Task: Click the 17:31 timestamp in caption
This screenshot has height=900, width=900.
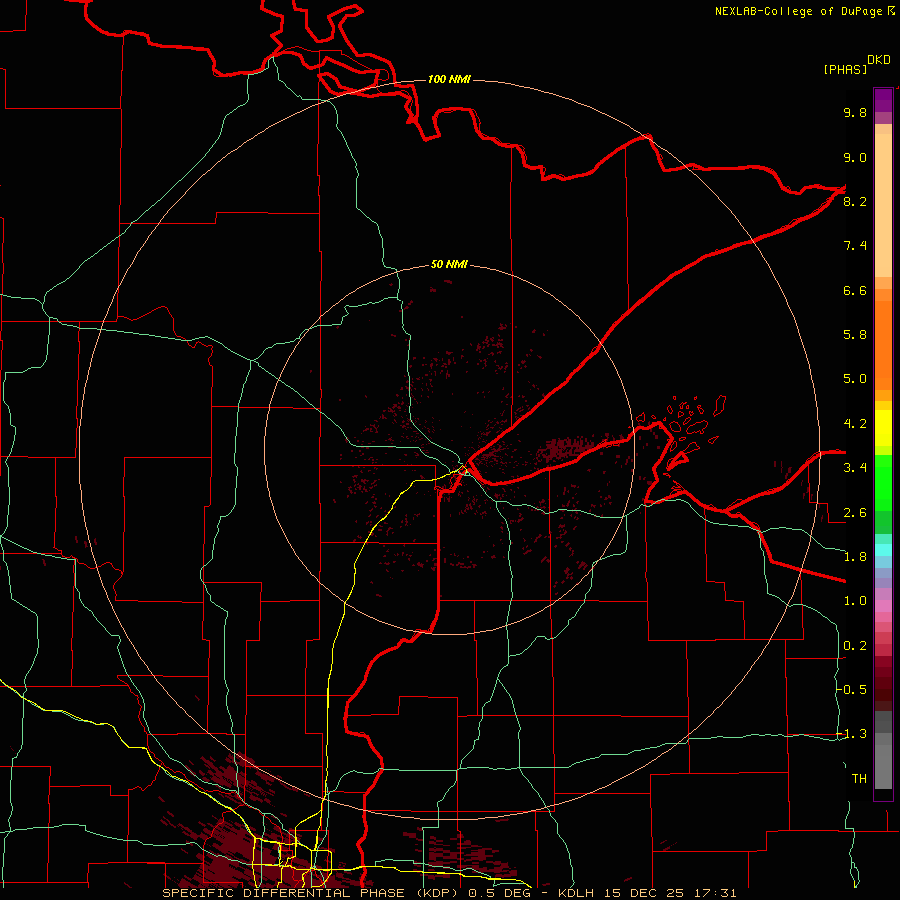Action: click(715, 893)
